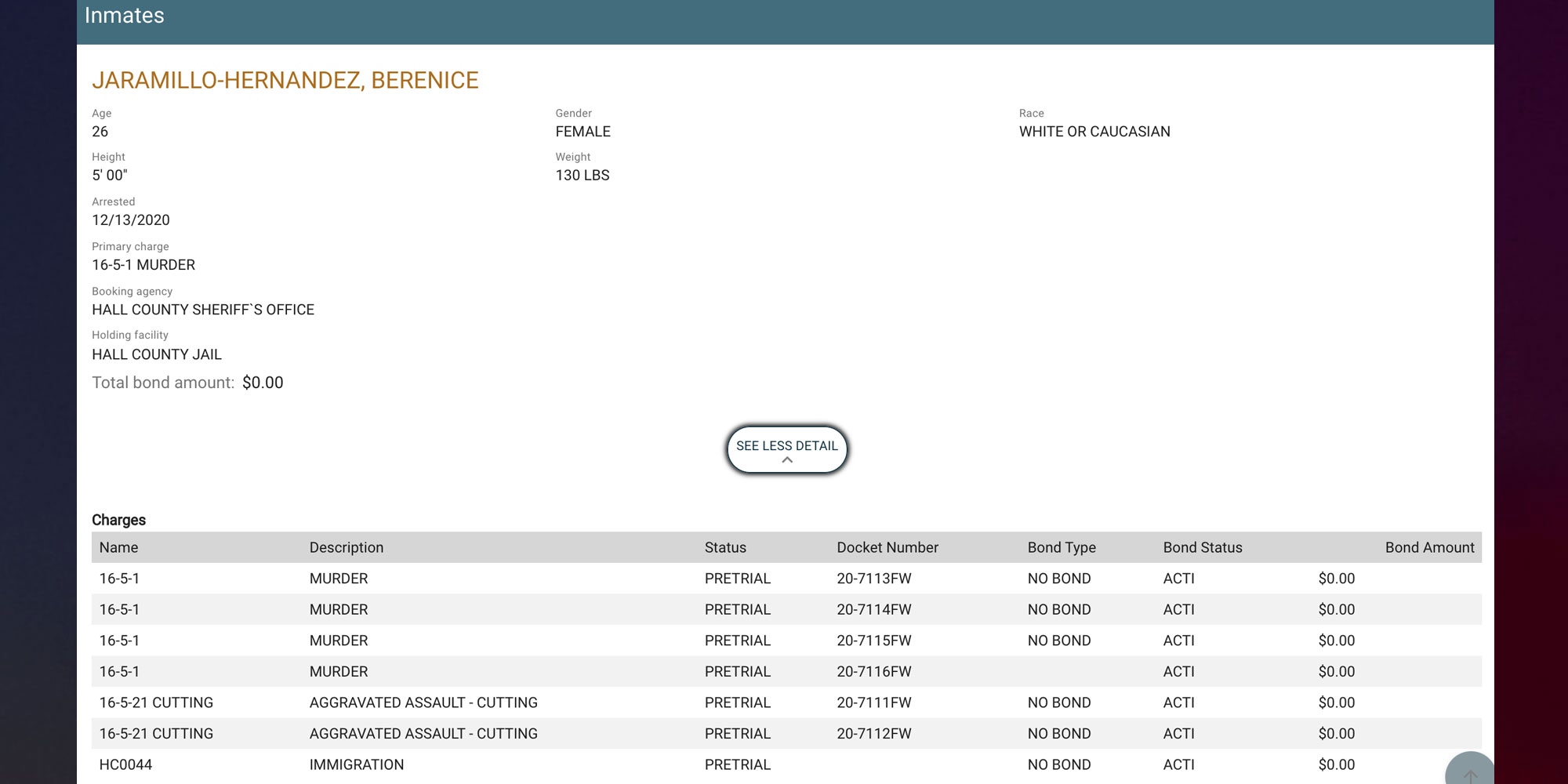Viewport: 1568px width, 784px height.
Task: Collapse details with See Less Detail button
Action: click(787, 449)
